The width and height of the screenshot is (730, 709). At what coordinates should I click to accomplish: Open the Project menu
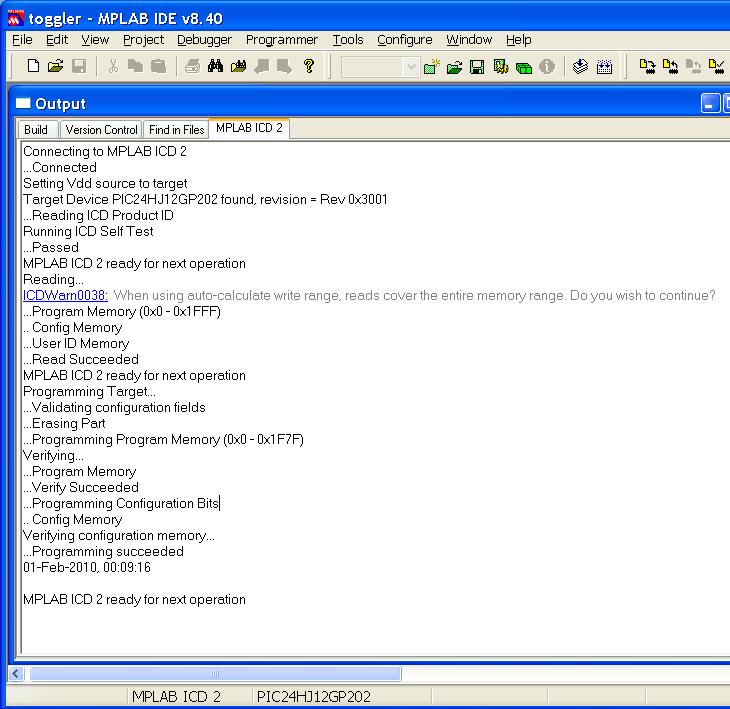coord(143,40)
